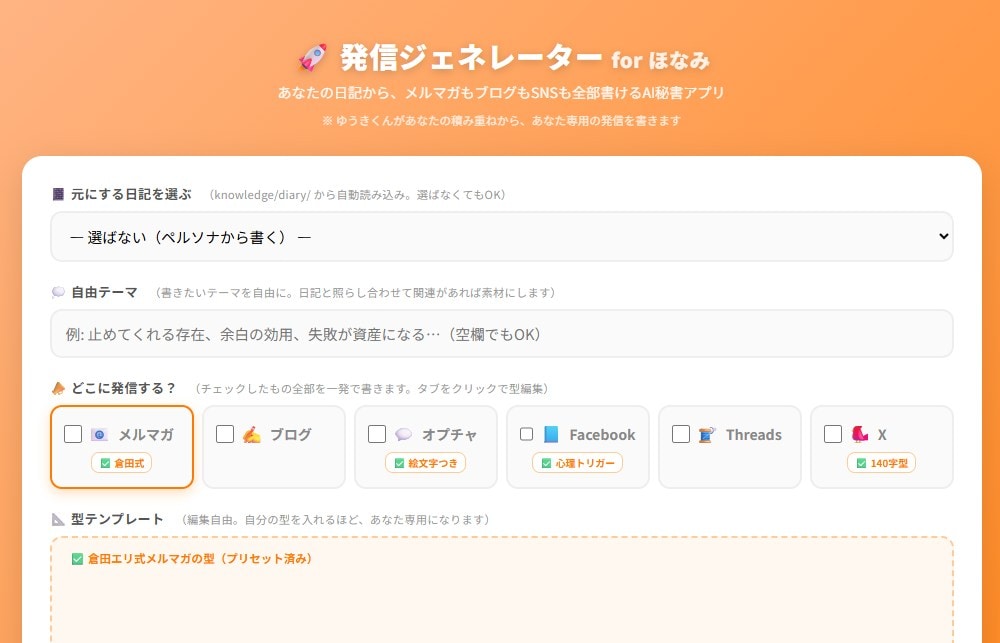Click the template editing area

tap(502, 591)
